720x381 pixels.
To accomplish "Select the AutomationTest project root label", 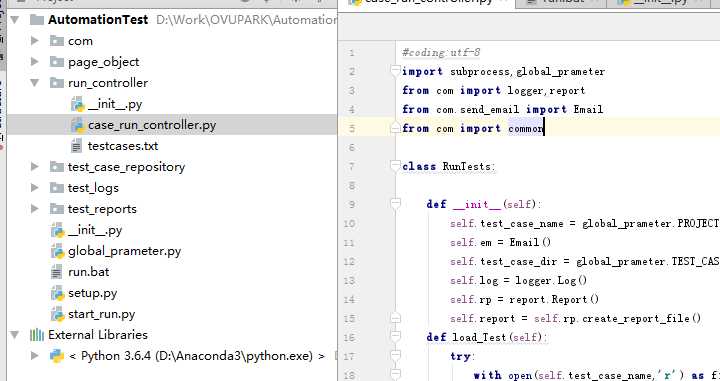I will pyautogui.click(x=98, y=20).
